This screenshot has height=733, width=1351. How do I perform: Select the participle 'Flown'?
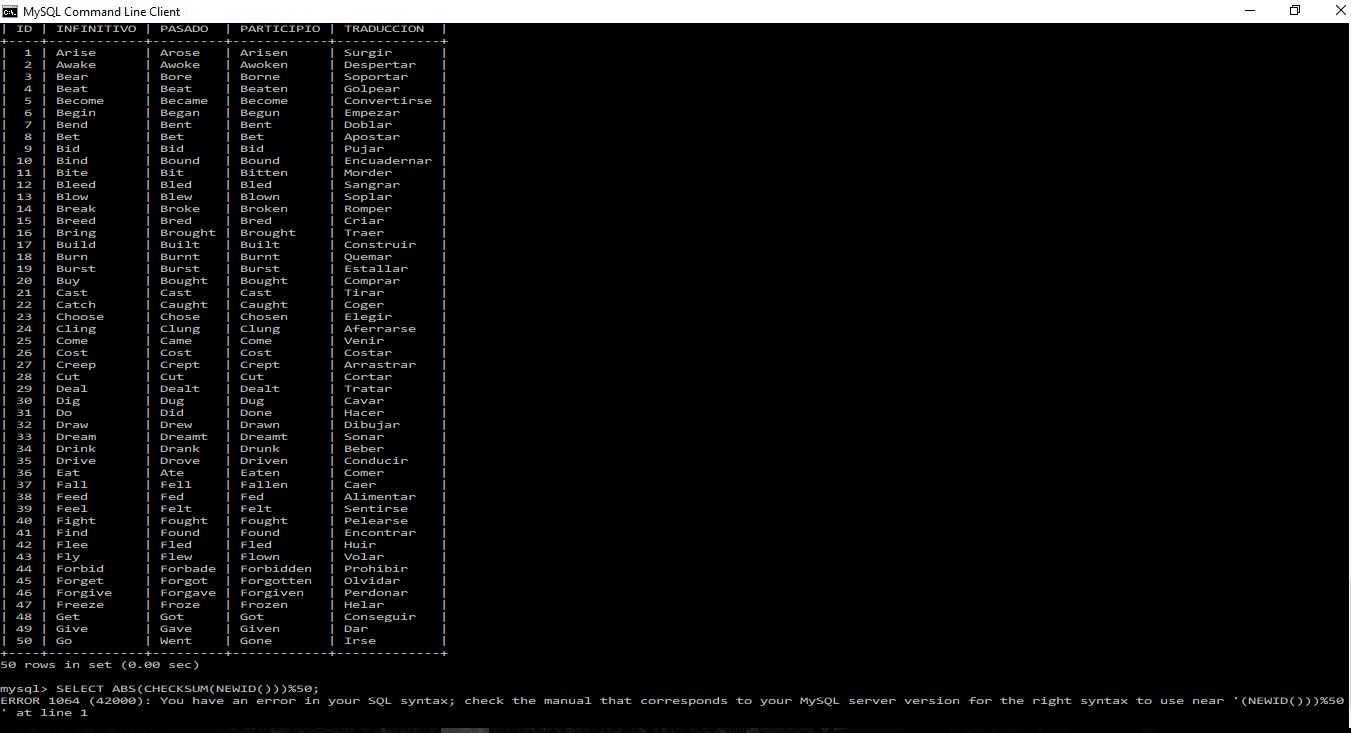tap(260, 557)
